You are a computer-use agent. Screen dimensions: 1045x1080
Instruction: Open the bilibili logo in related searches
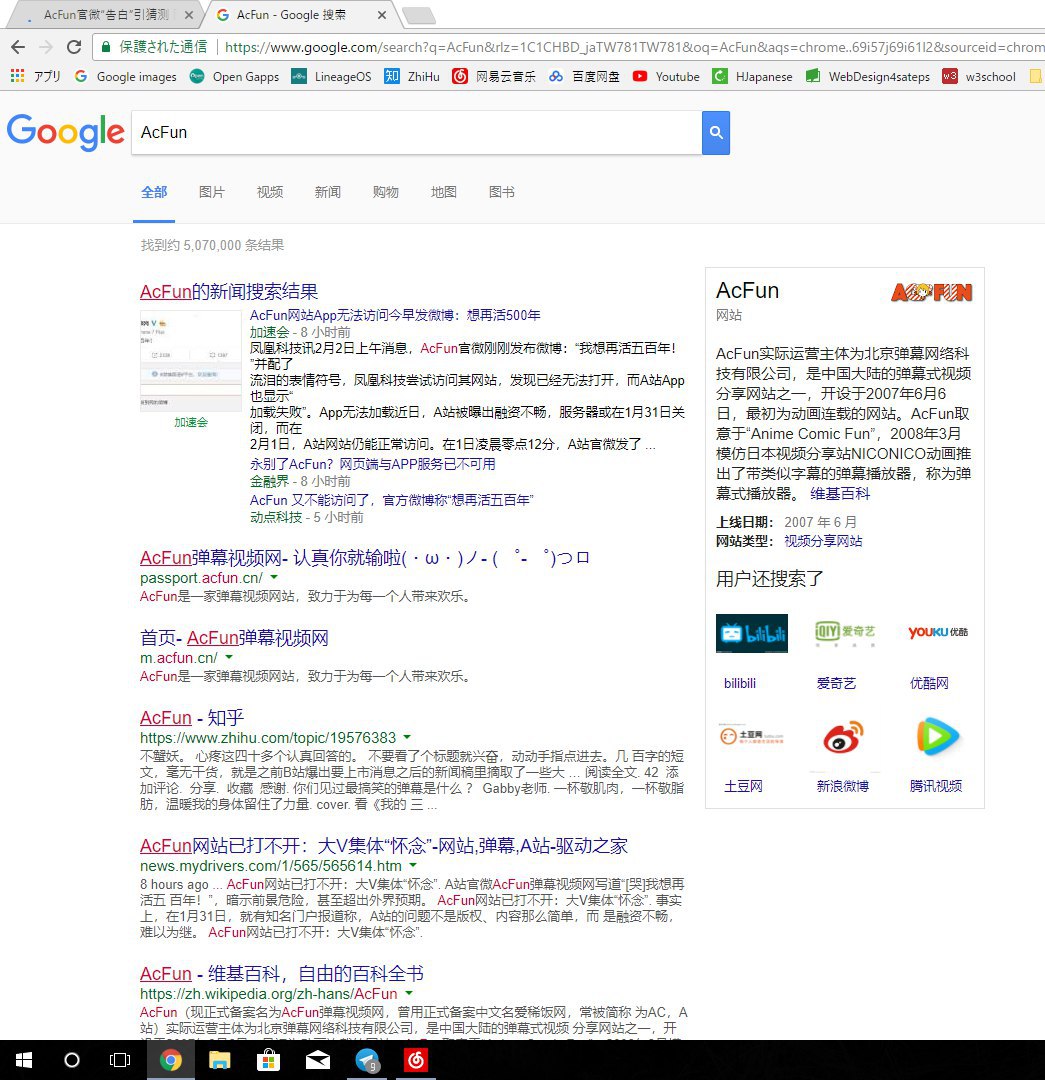(x=752, y=633)
